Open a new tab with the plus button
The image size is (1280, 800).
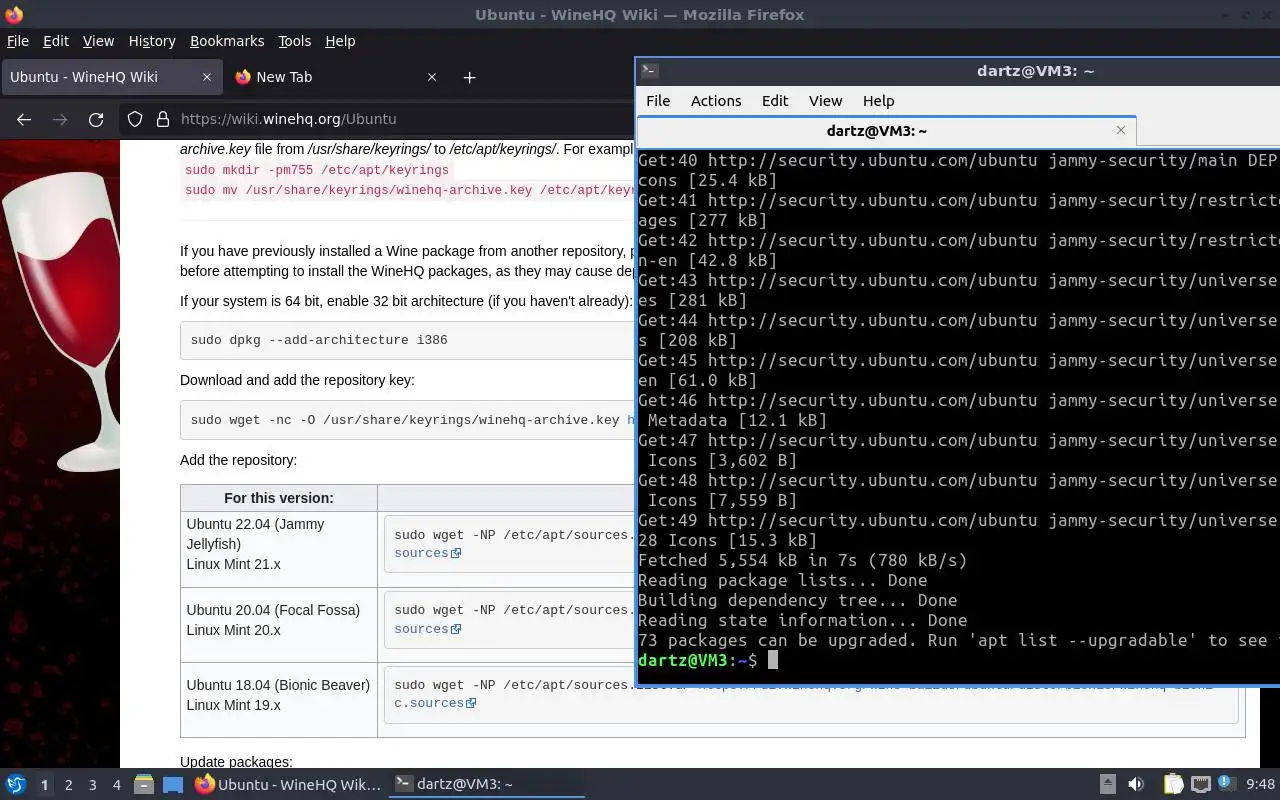469,77
